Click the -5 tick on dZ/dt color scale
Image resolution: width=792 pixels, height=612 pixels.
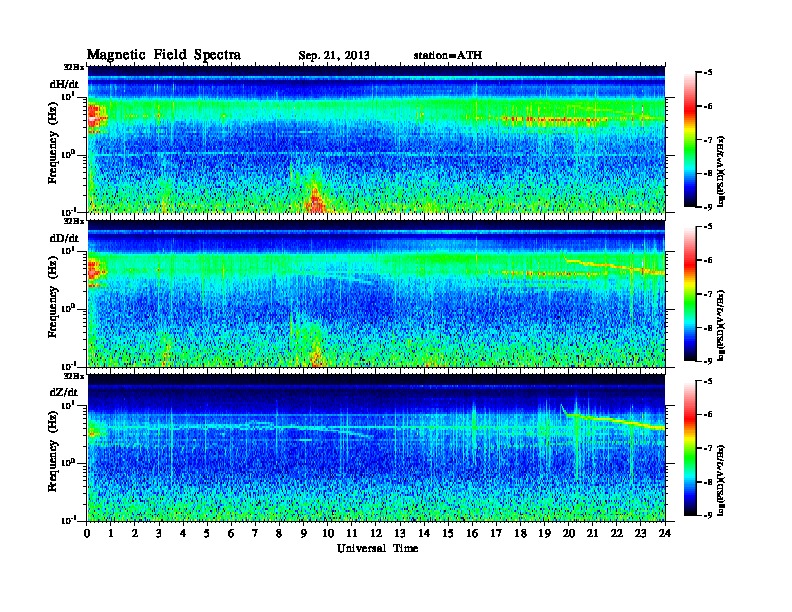pos(708,381)
